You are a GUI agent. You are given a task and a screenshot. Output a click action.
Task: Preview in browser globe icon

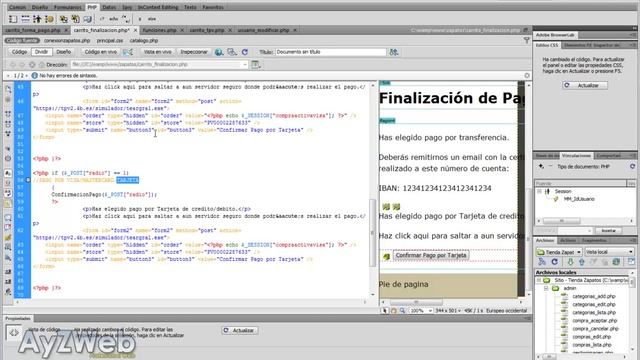pos(219,52)
